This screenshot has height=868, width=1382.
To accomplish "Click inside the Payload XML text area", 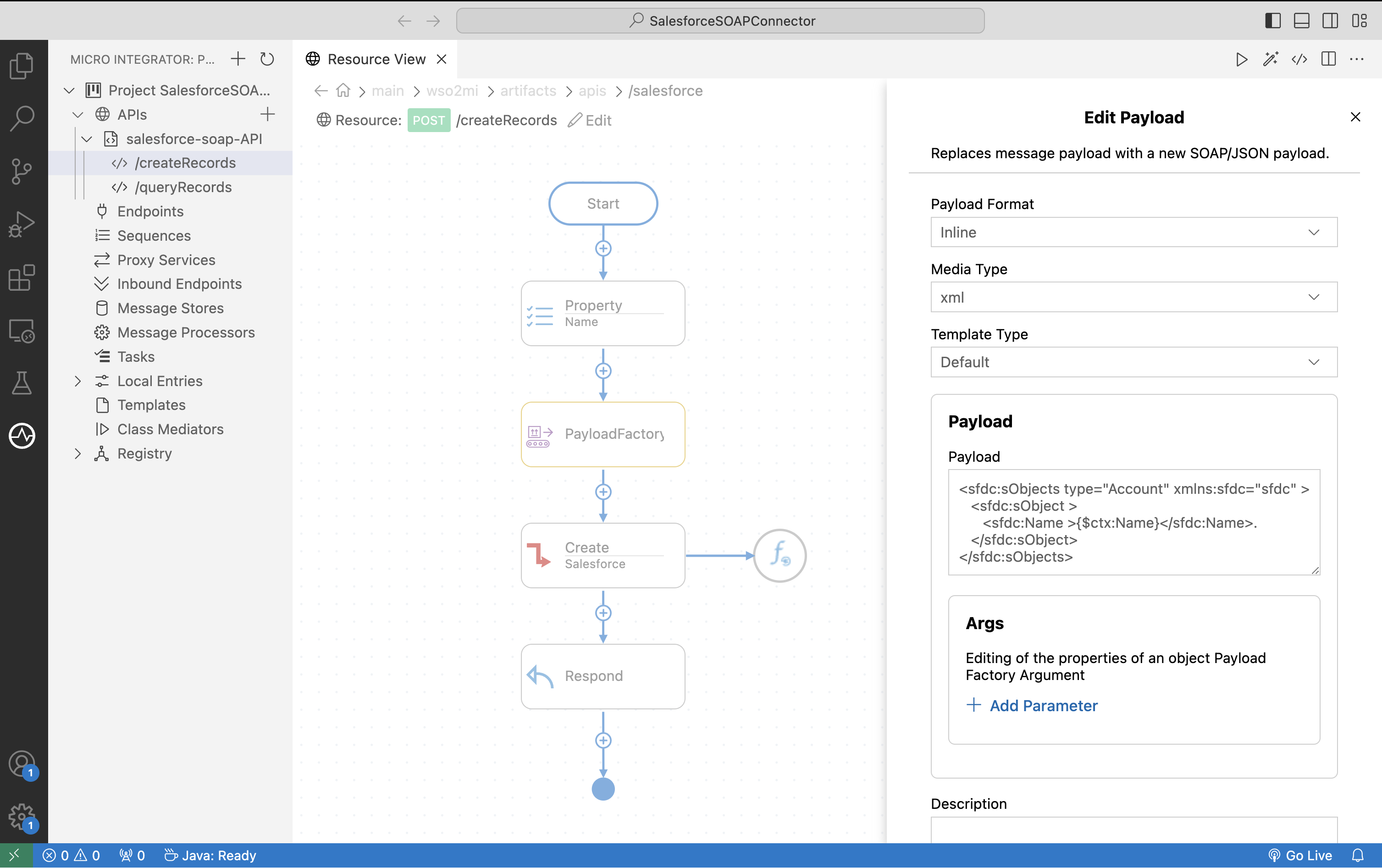I will pos(1133,522).
